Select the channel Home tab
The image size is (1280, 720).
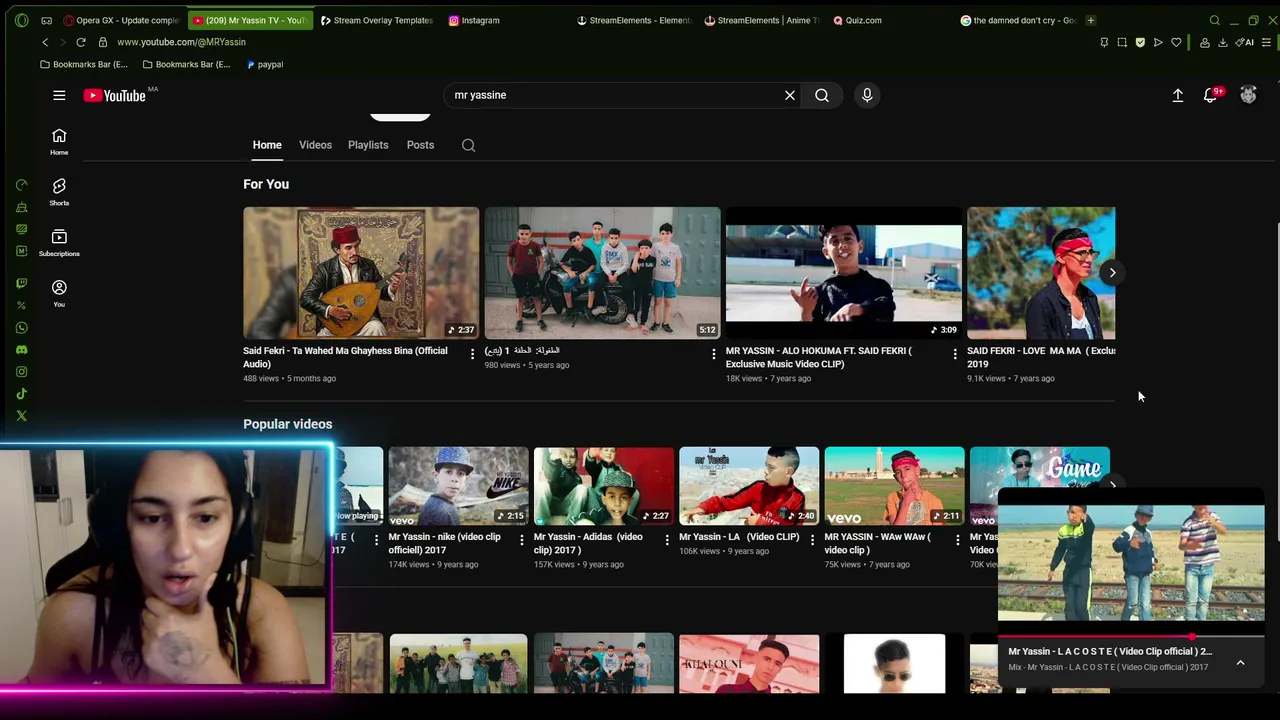click(x=267, y=145)
